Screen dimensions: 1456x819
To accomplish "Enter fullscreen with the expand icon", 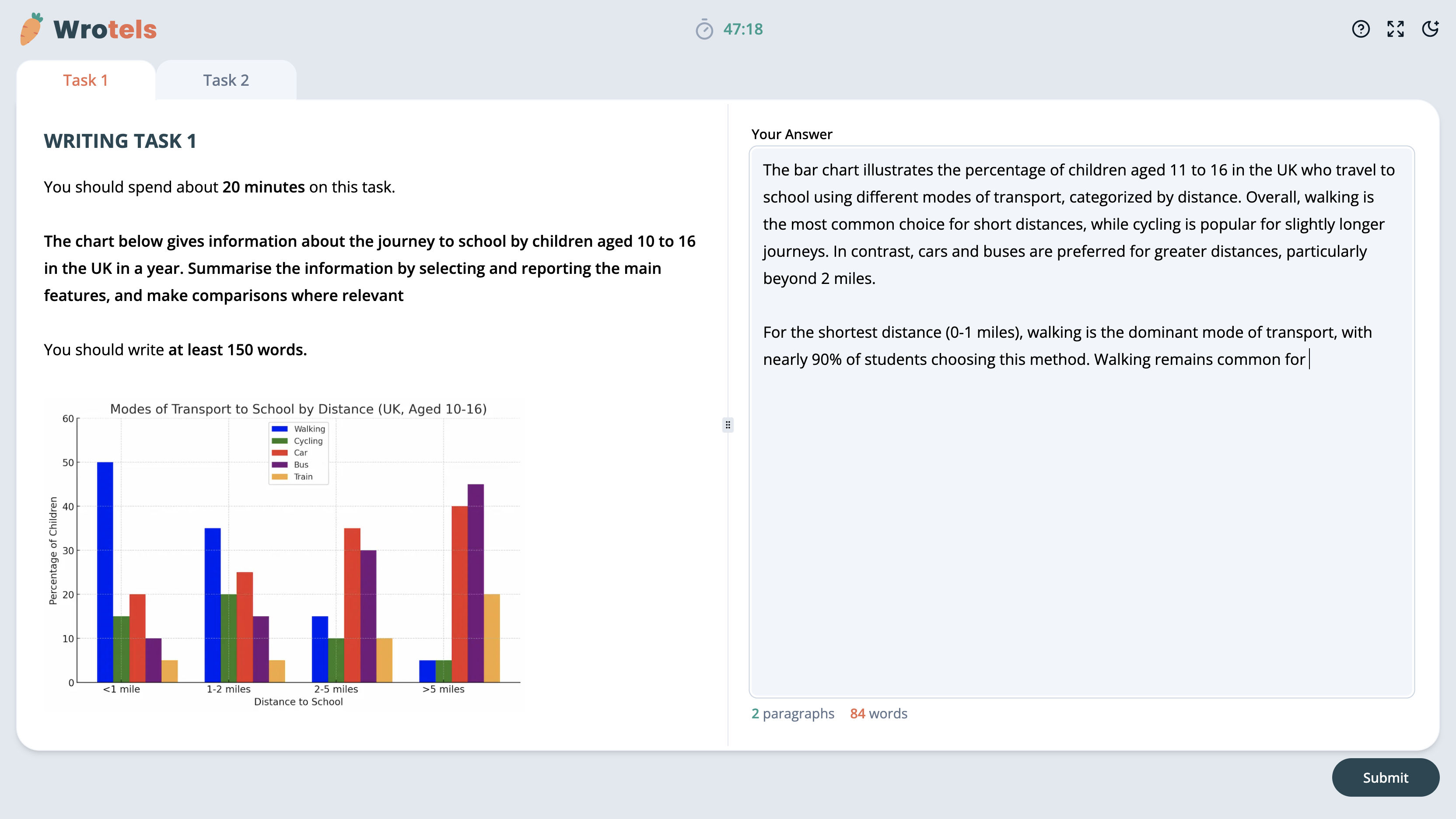I will [1396, 29].
